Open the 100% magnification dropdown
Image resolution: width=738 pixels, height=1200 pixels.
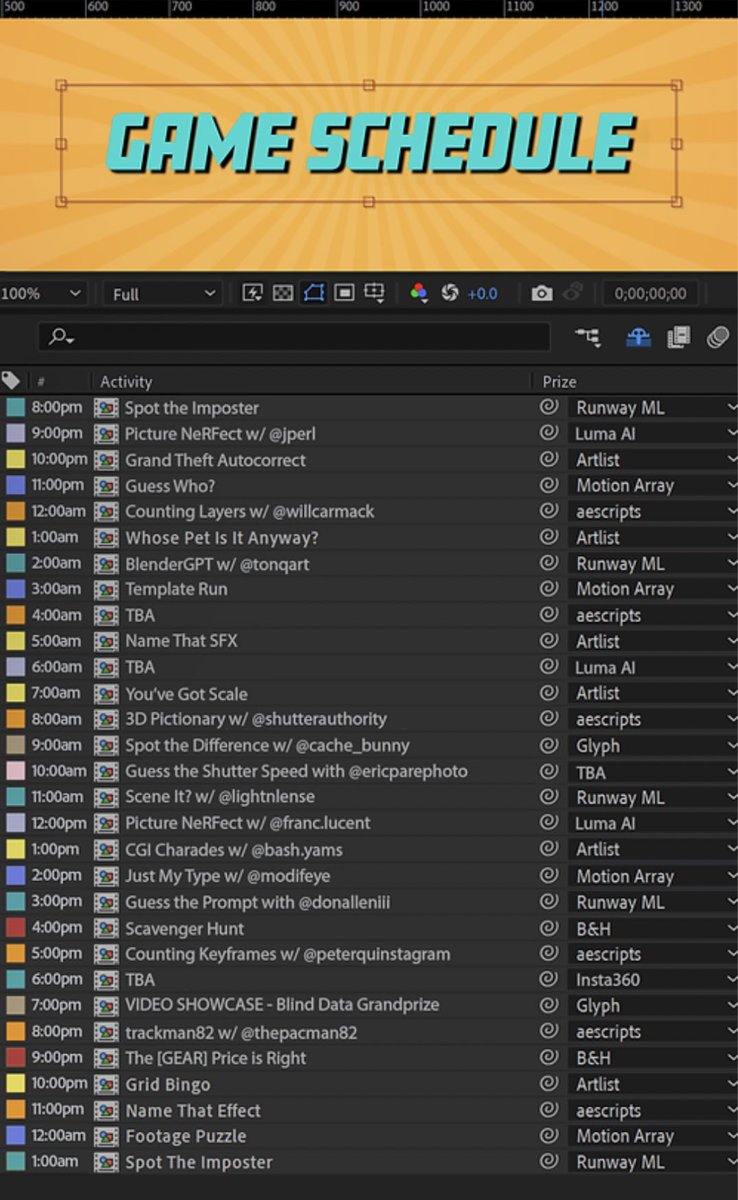coord(41,294)
